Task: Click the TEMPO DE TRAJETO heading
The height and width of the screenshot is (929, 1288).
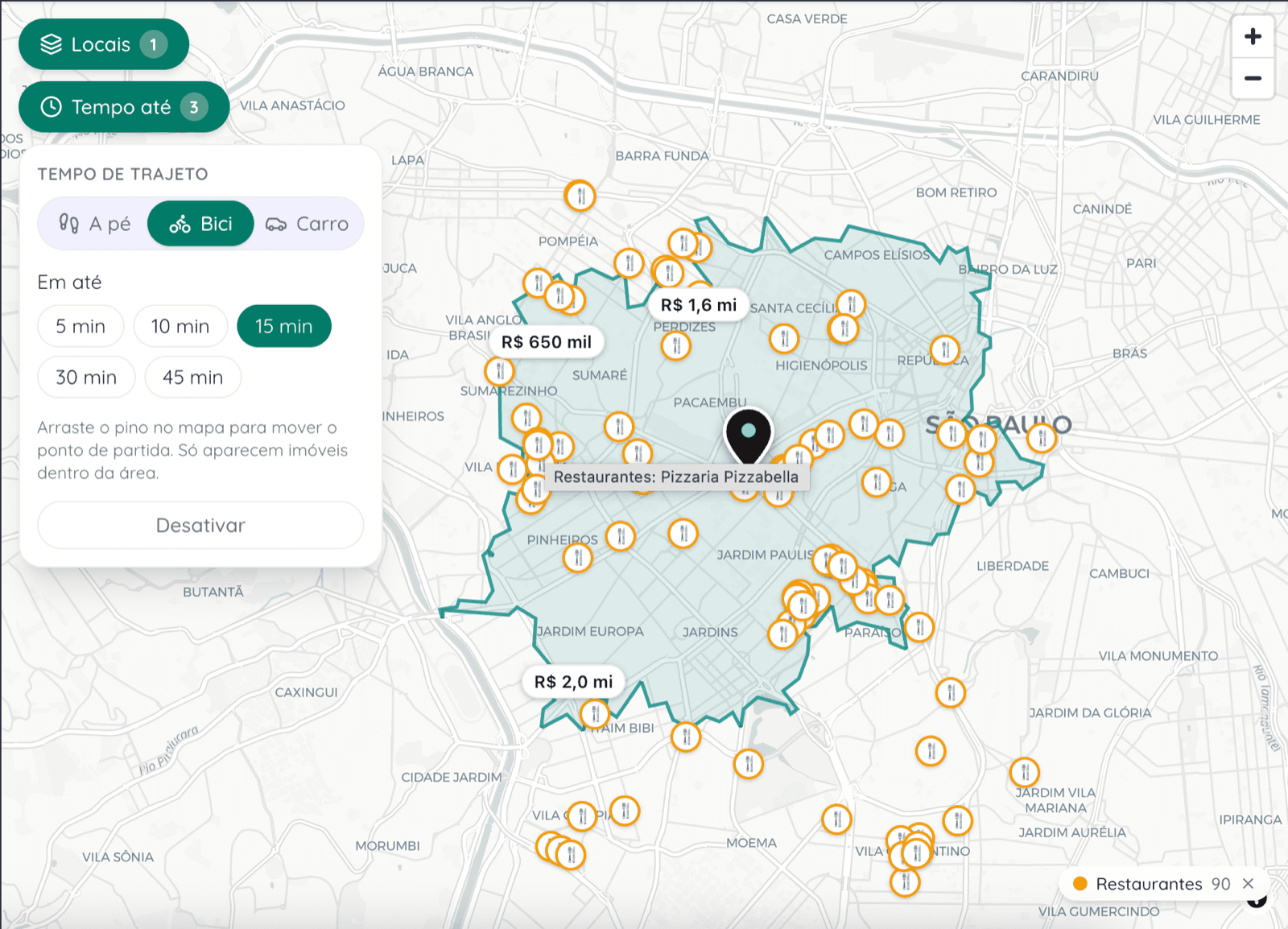Action: pos(122,174)
